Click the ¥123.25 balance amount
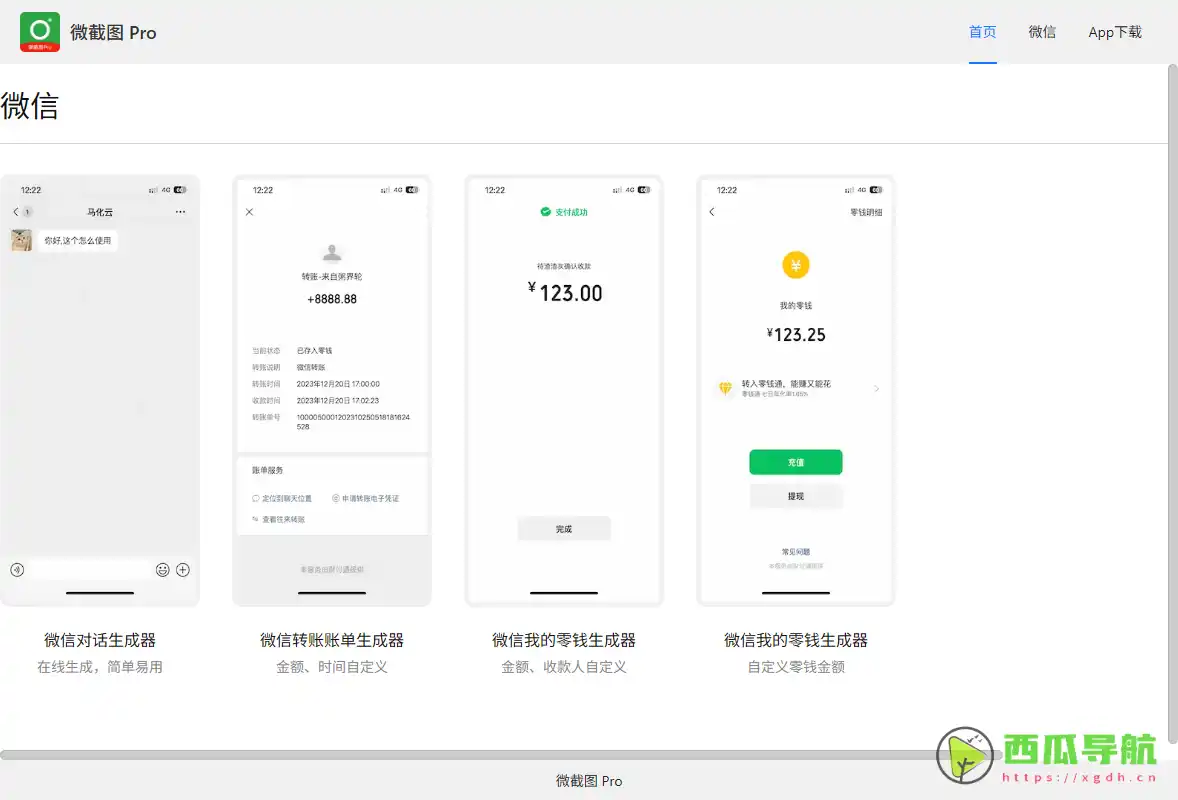The width and height of the screenshot is (1178, 800). [x=796, y=334]
